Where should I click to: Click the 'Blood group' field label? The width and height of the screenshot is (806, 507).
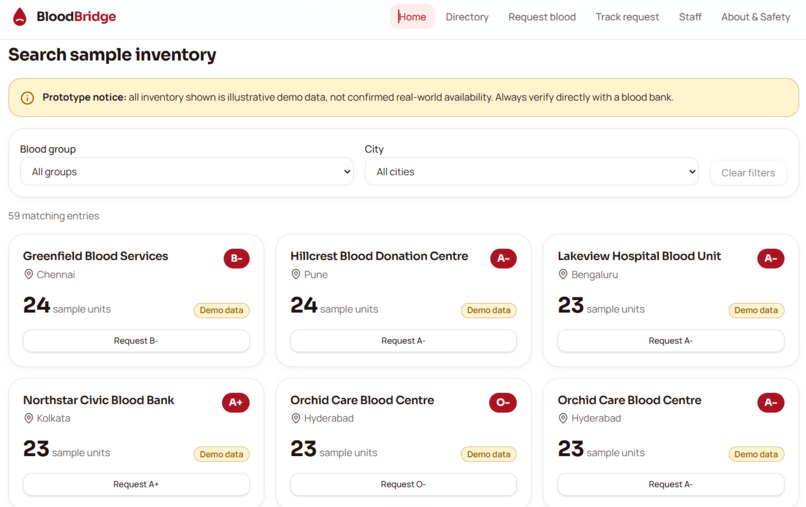[x=48, y=149]
